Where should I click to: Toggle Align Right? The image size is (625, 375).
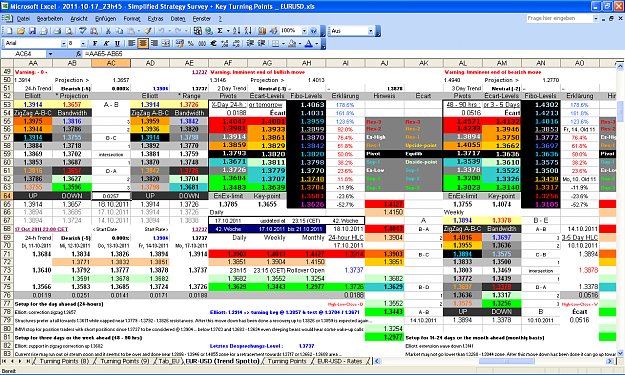[154, 43]
